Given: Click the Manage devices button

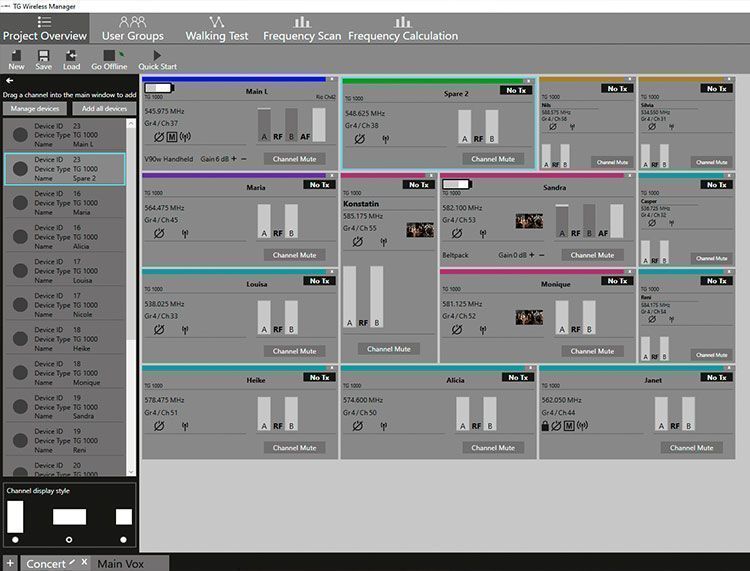Looking at the screenshot, I should point(35,109).
